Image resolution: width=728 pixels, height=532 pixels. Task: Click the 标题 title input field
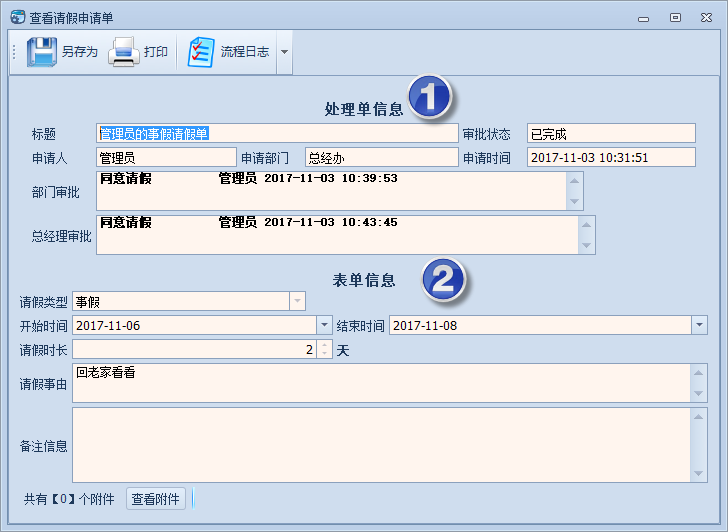click(x=277, y=134)
